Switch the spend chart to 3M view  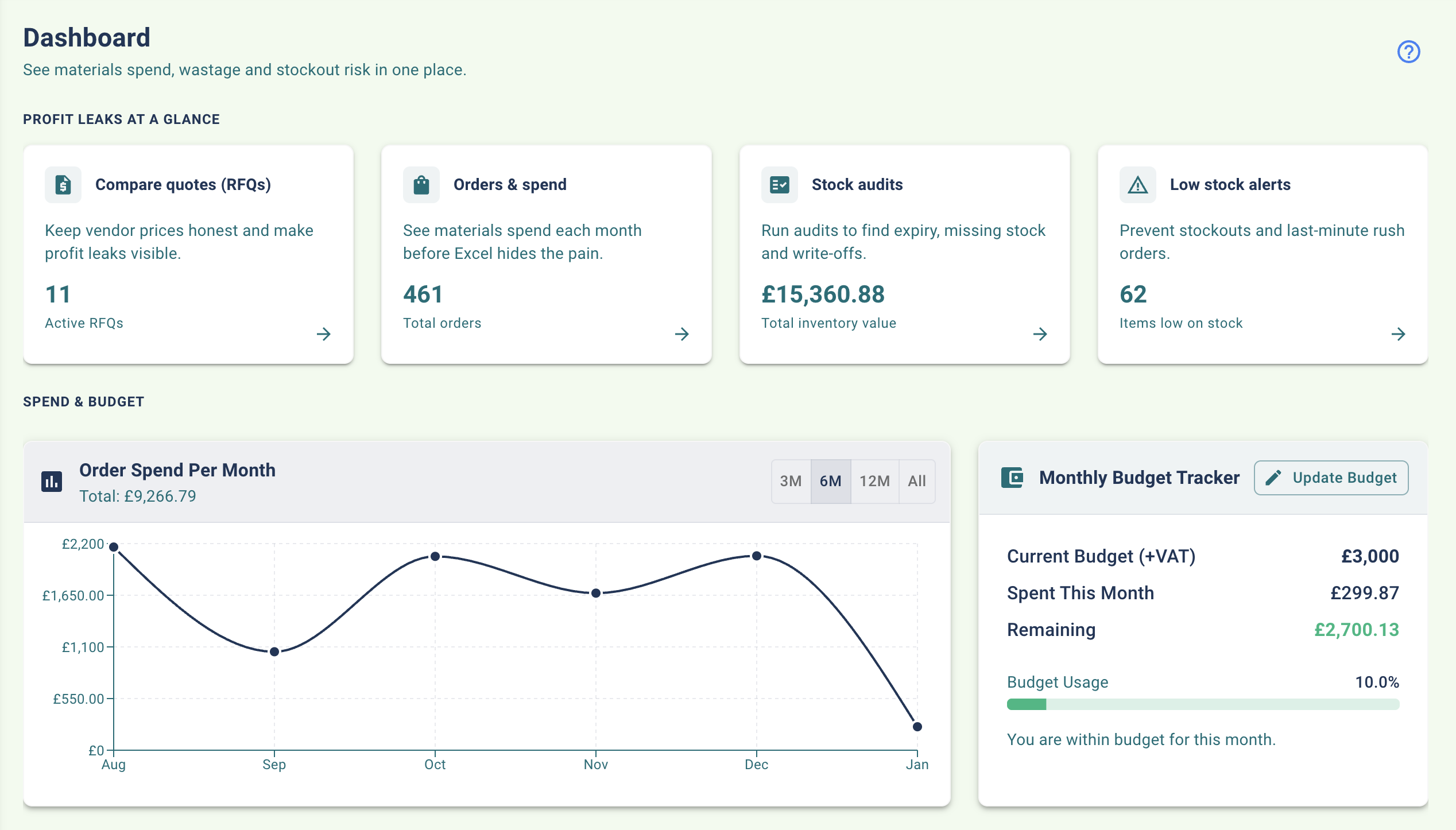click(x=791, y=481)
